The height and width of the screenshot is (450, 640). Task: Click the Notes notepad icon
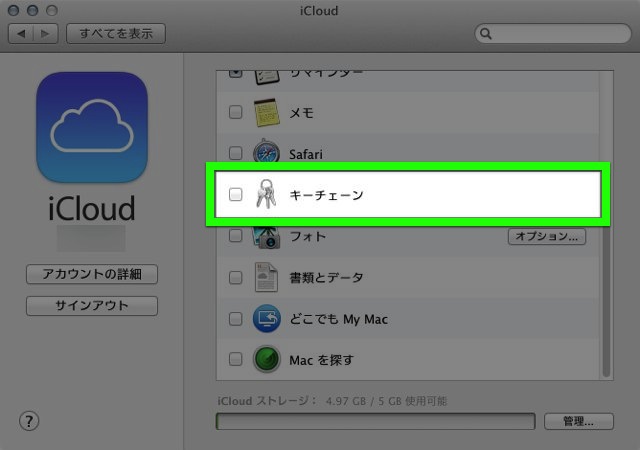(x=266, y=113)
